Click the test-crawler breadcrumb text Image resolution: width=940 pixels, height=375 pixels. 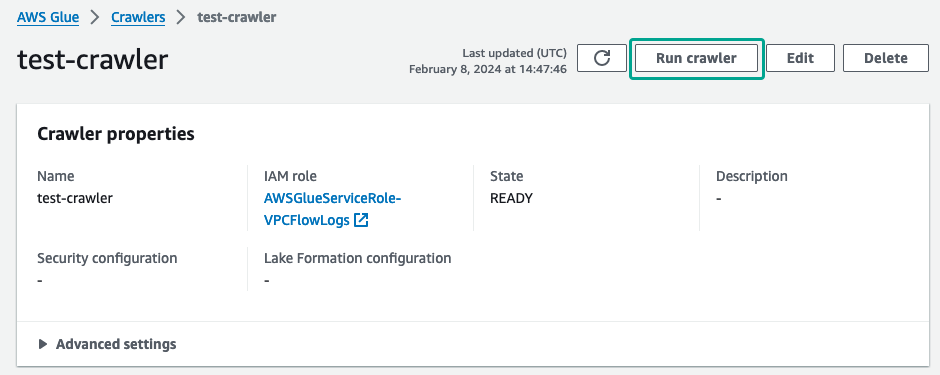click(237, 17)
